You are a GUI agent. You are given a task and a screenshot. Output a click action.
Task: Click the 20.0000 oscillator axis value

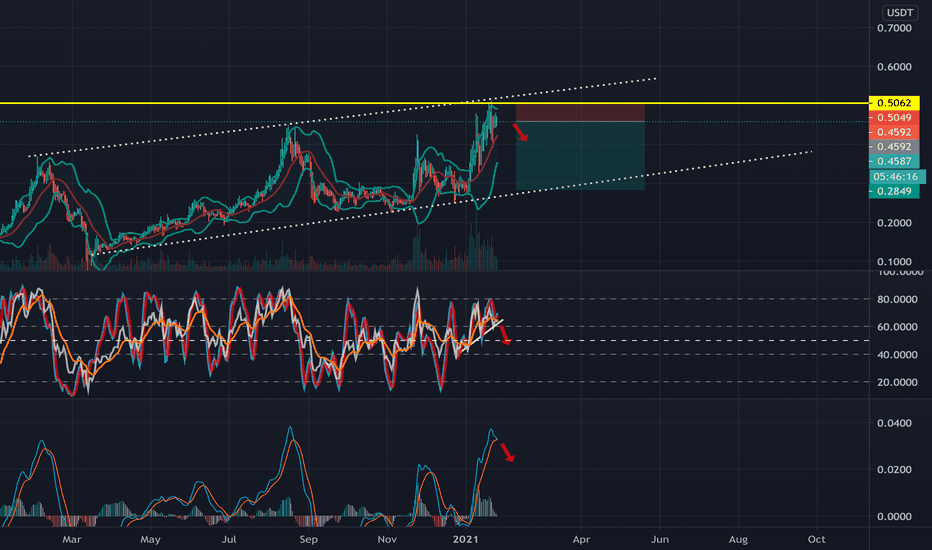(897, 382)
